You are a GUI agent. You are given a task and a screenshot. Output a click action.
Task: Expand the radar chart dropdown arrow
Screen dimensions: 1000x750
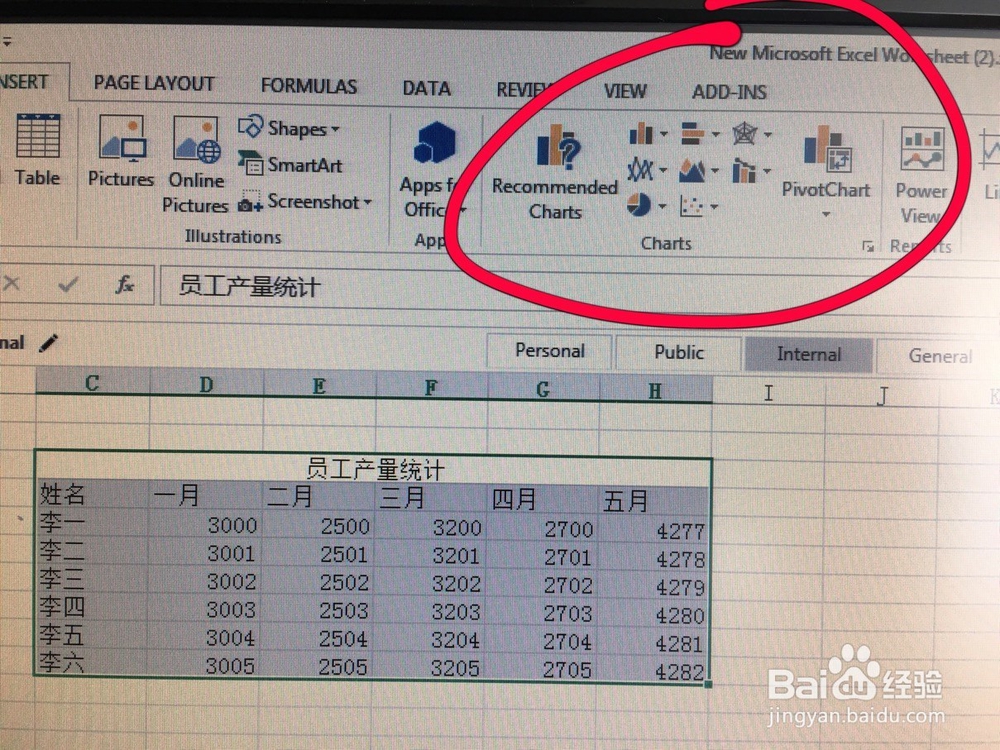(x=768, y=135)
